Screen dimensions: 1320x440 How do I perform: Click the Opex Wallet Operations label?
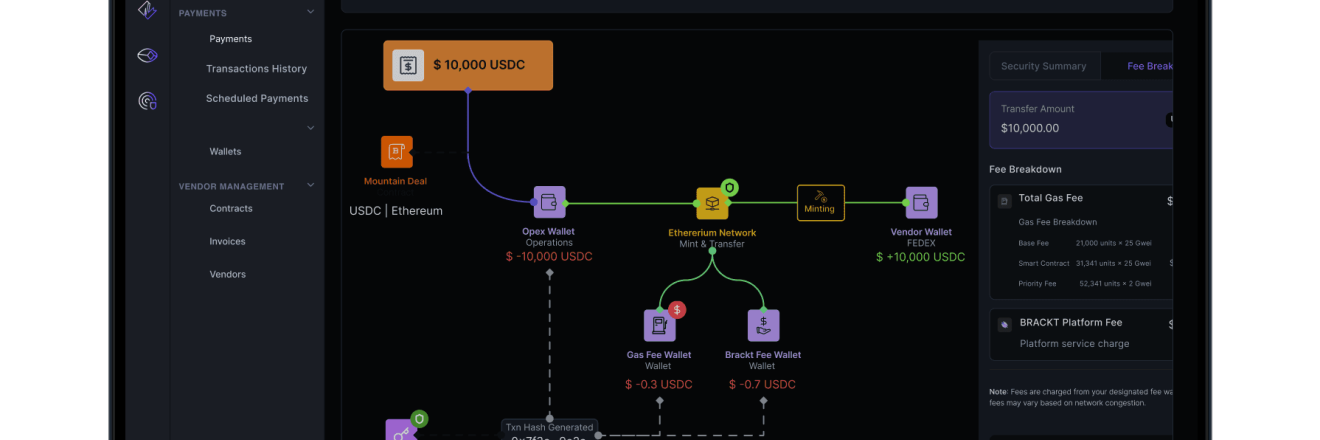549,237
